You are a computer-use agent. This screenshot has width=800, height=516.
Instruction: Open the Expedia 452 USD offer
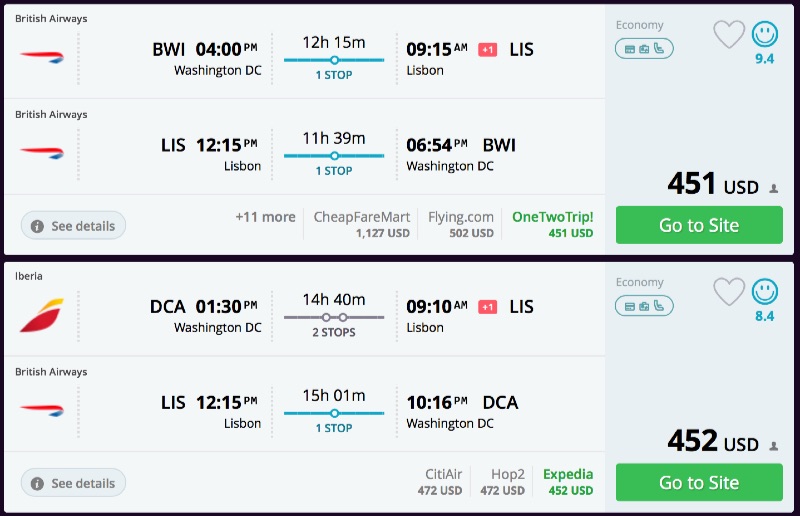(567, 481)
